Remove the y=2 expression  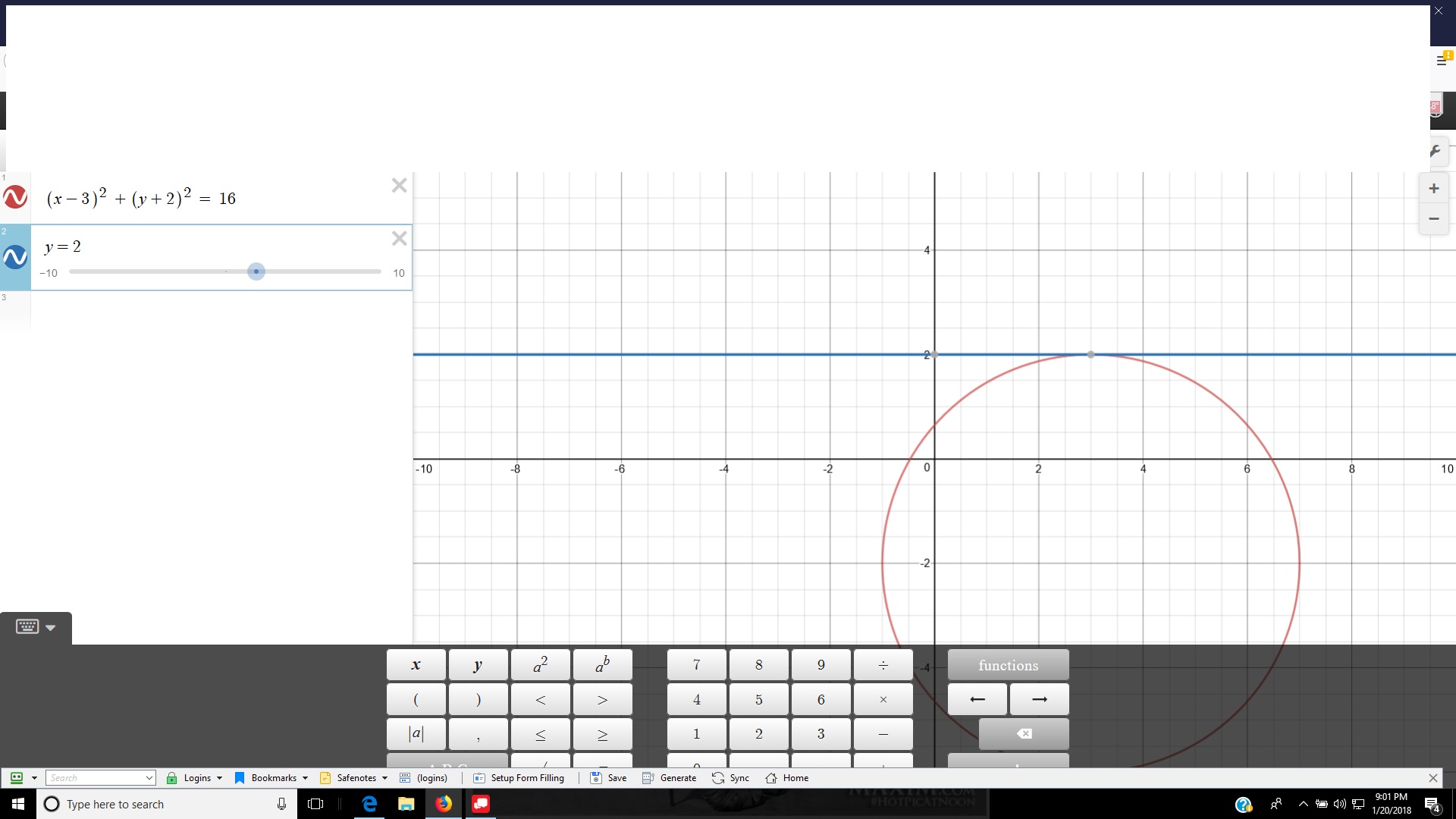coord(399,239)
